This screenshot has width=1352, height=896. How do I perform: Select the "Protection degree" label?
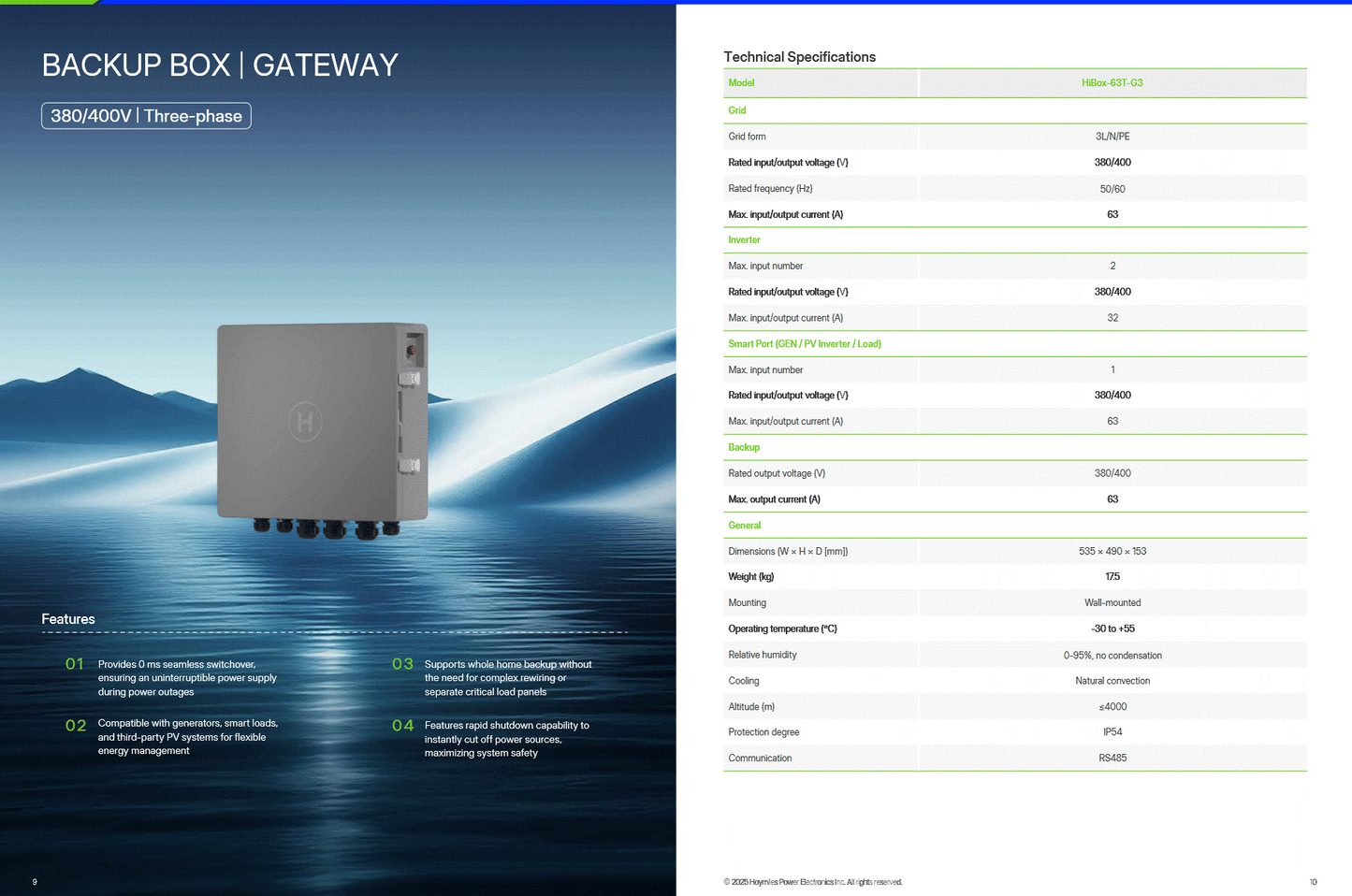[763, 732]
